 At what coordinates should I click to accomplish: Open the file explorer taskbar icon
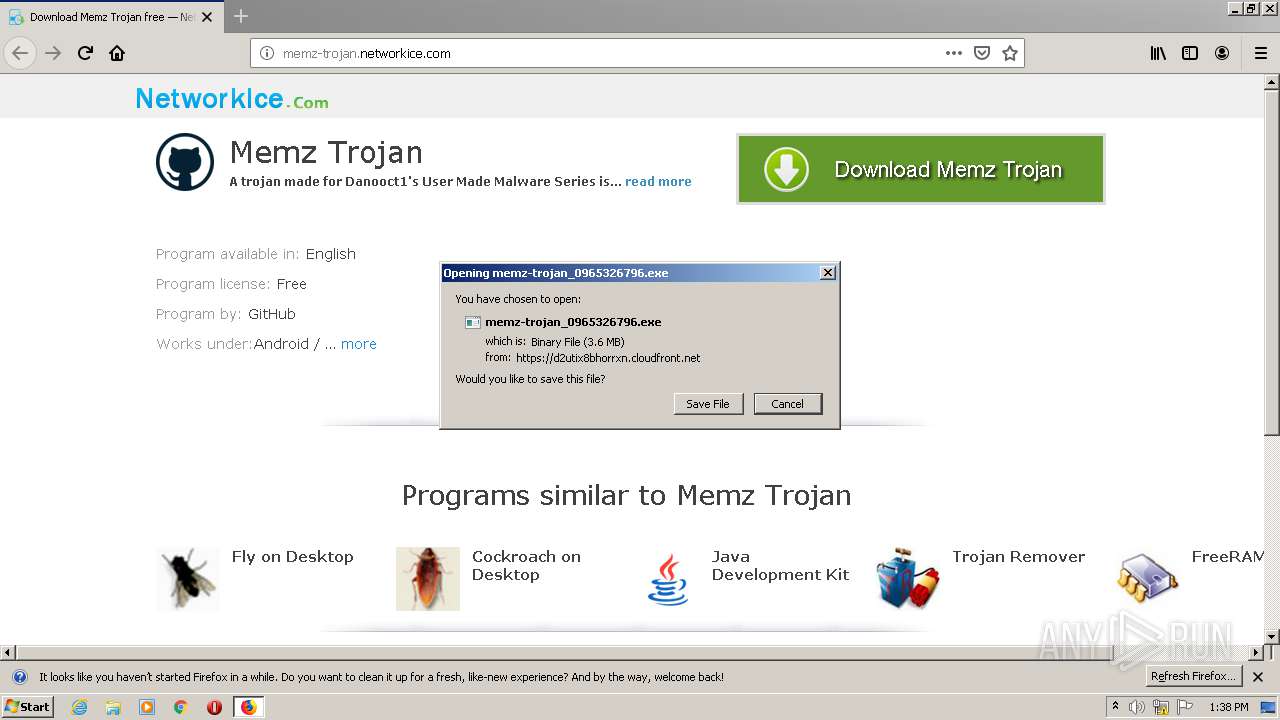[113, 707]
